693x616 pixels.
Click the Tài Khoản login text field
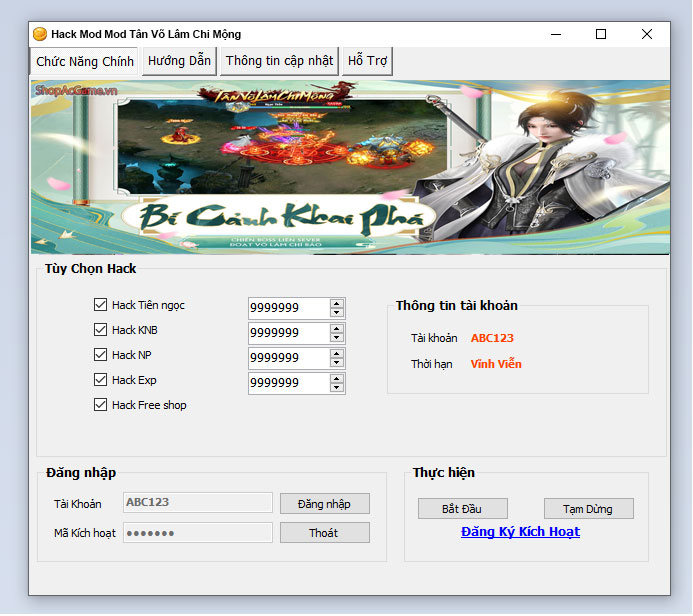(198, 502)
